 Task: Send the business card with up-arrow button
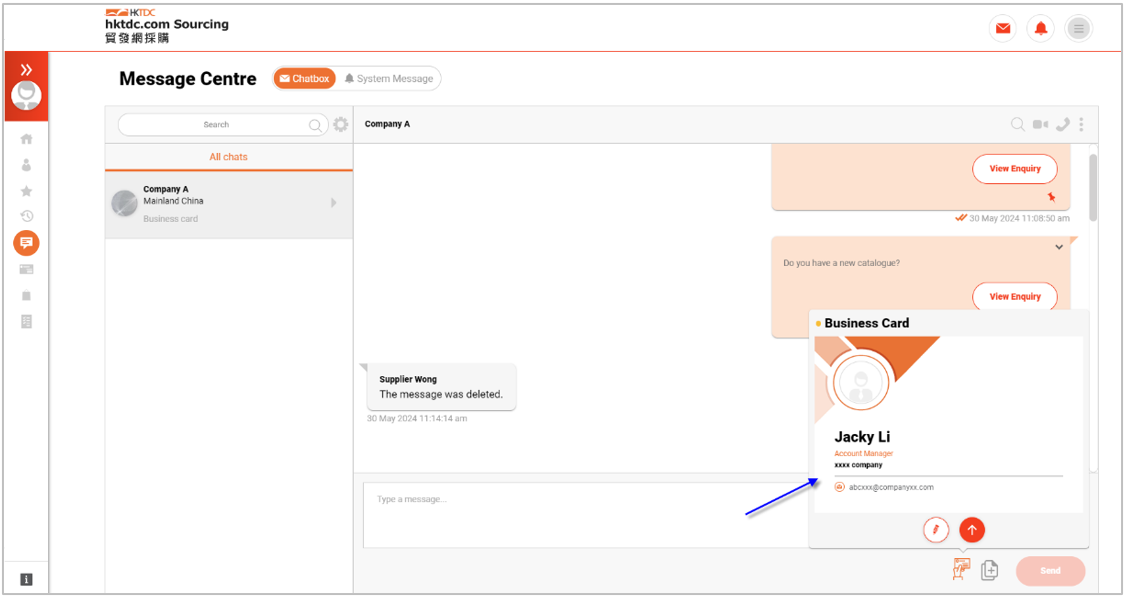[x=972, y=530]
